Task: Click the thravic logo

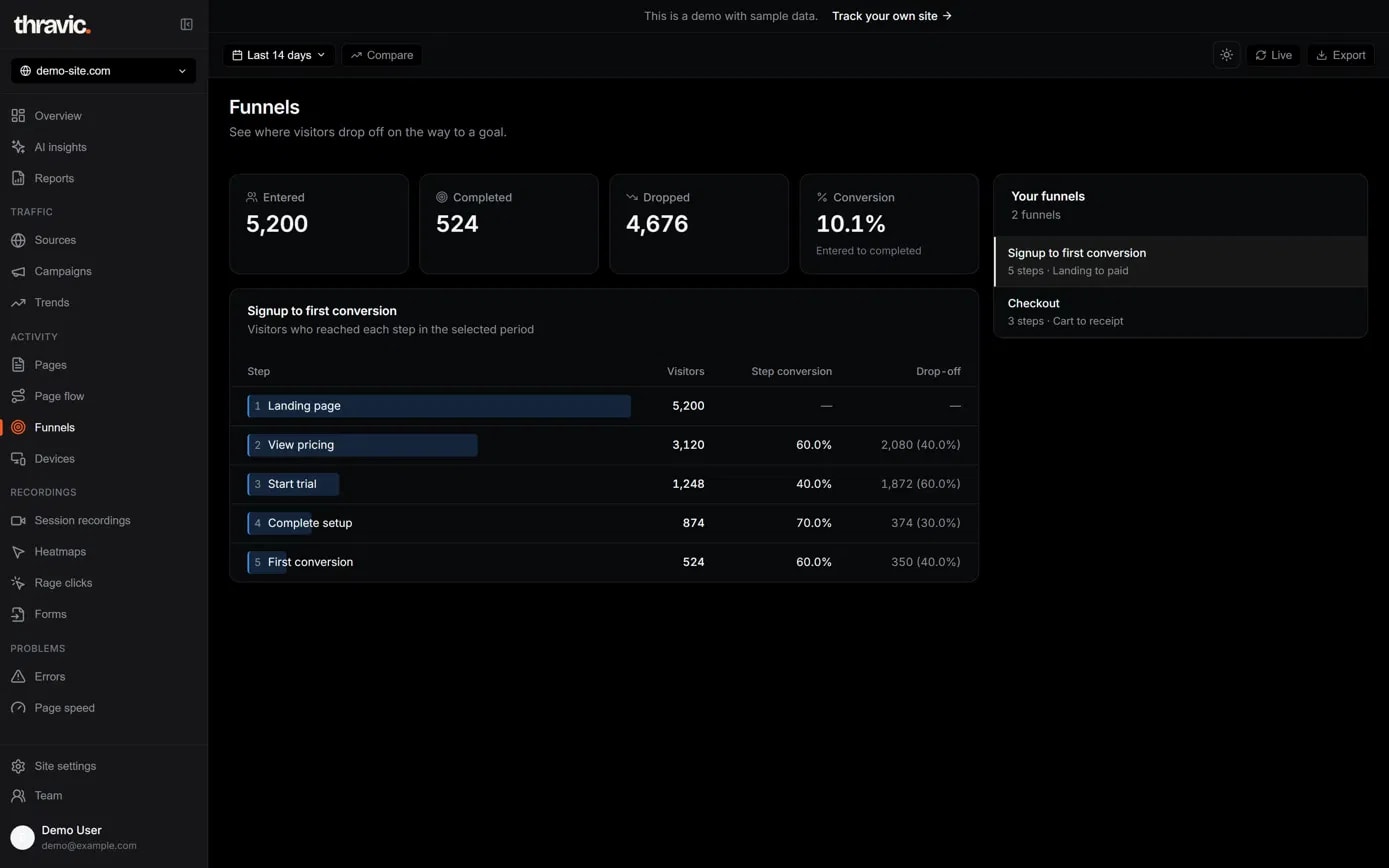Action: [x=52, y=24]
